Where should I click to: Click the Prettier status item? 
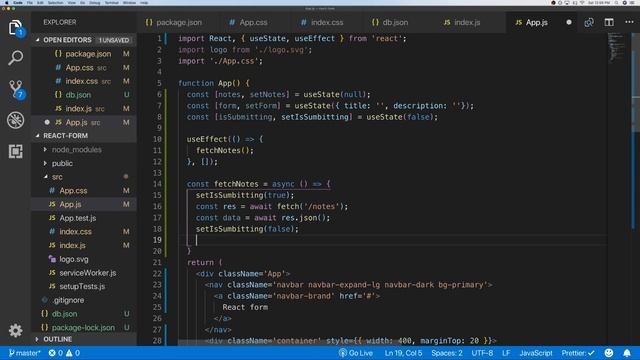[x=578, y=353]
